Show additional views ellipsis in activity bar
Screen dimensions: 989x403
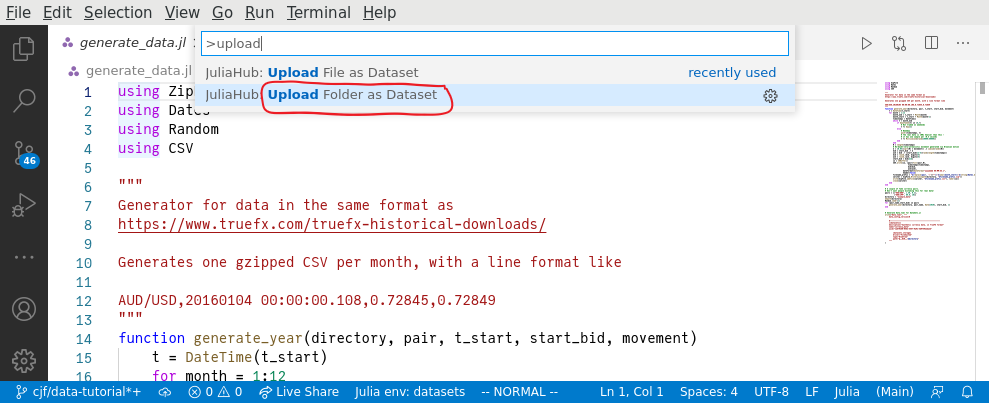point(23,257)
